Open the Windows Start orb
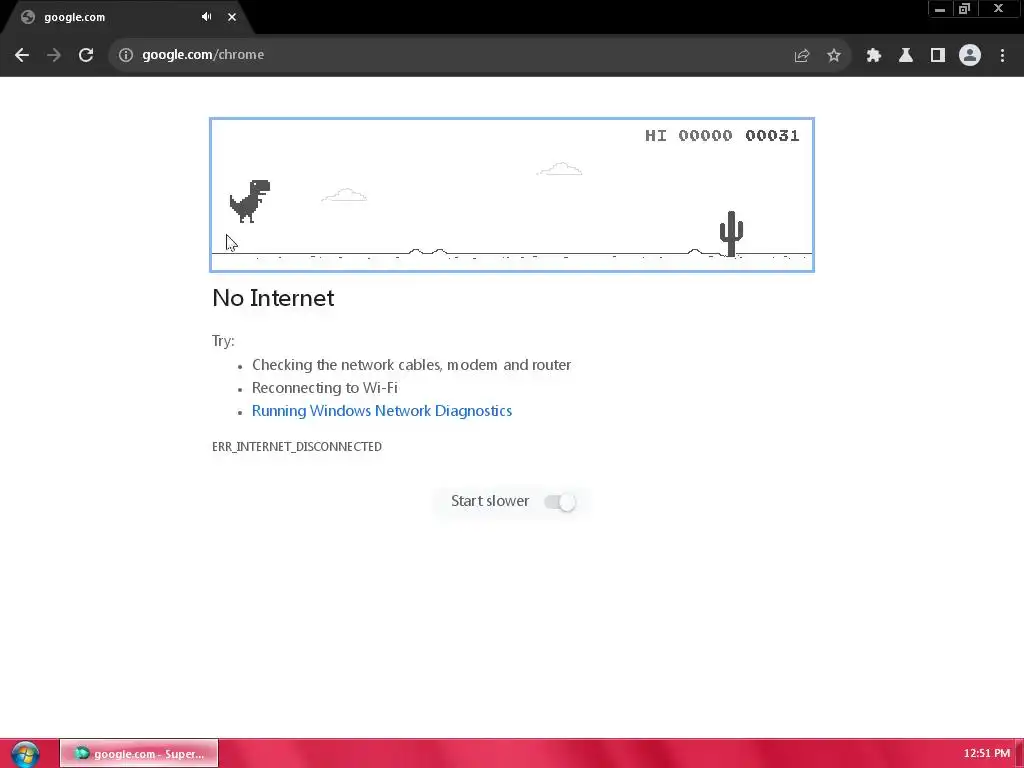 tap(25, 754)
